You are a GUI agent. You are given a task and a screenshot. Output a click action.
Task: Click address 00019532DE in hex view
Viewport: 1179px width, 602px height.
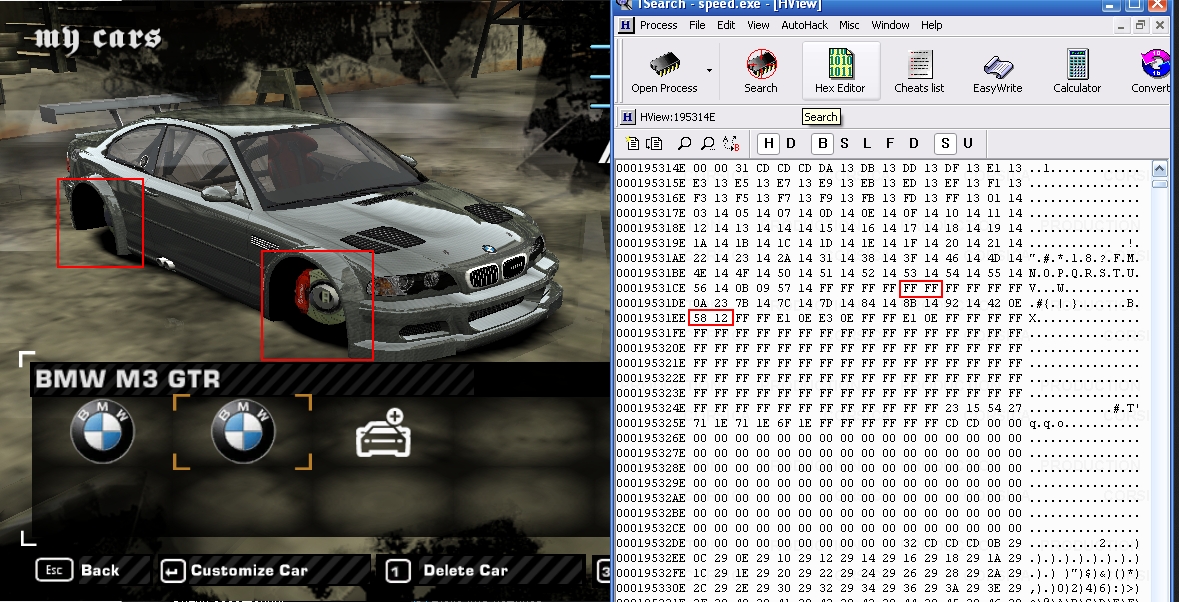pyautogui.click(x=651, y=544)
